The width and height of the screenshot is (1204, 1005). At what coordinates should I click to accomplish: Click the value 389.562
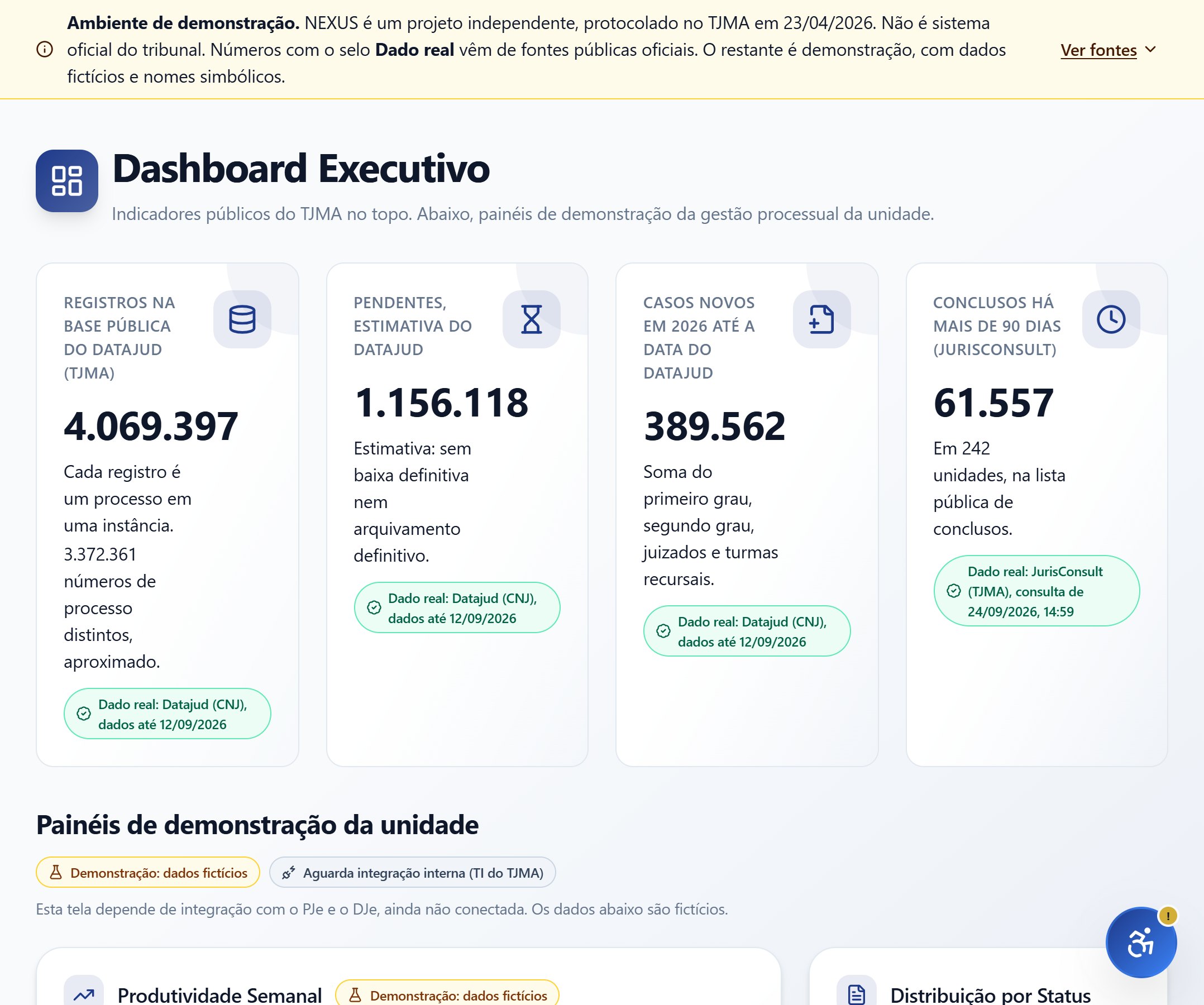(x=714, y=426)
